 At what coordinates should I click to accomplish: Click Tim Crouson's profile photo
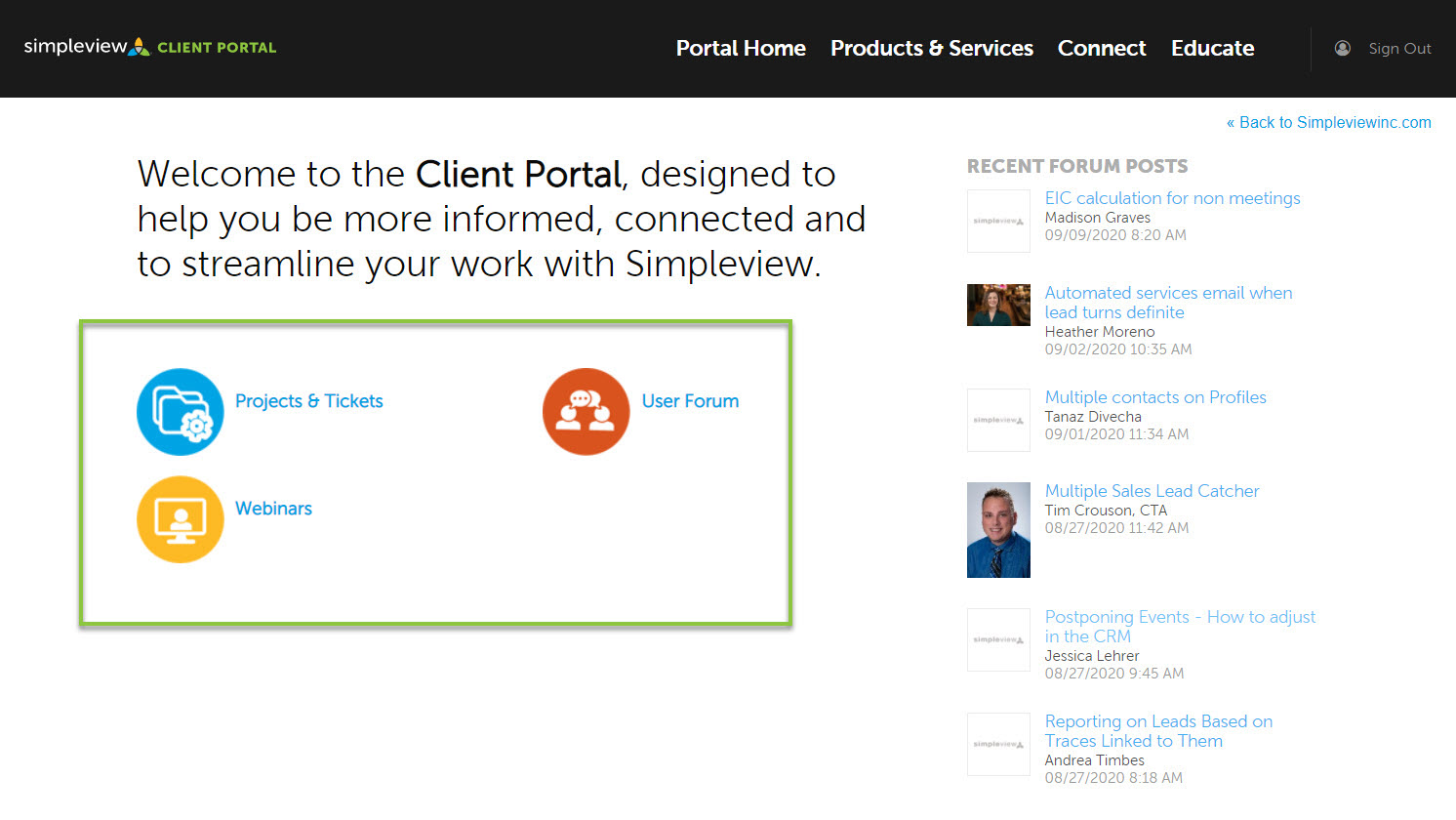pos(998,530)
